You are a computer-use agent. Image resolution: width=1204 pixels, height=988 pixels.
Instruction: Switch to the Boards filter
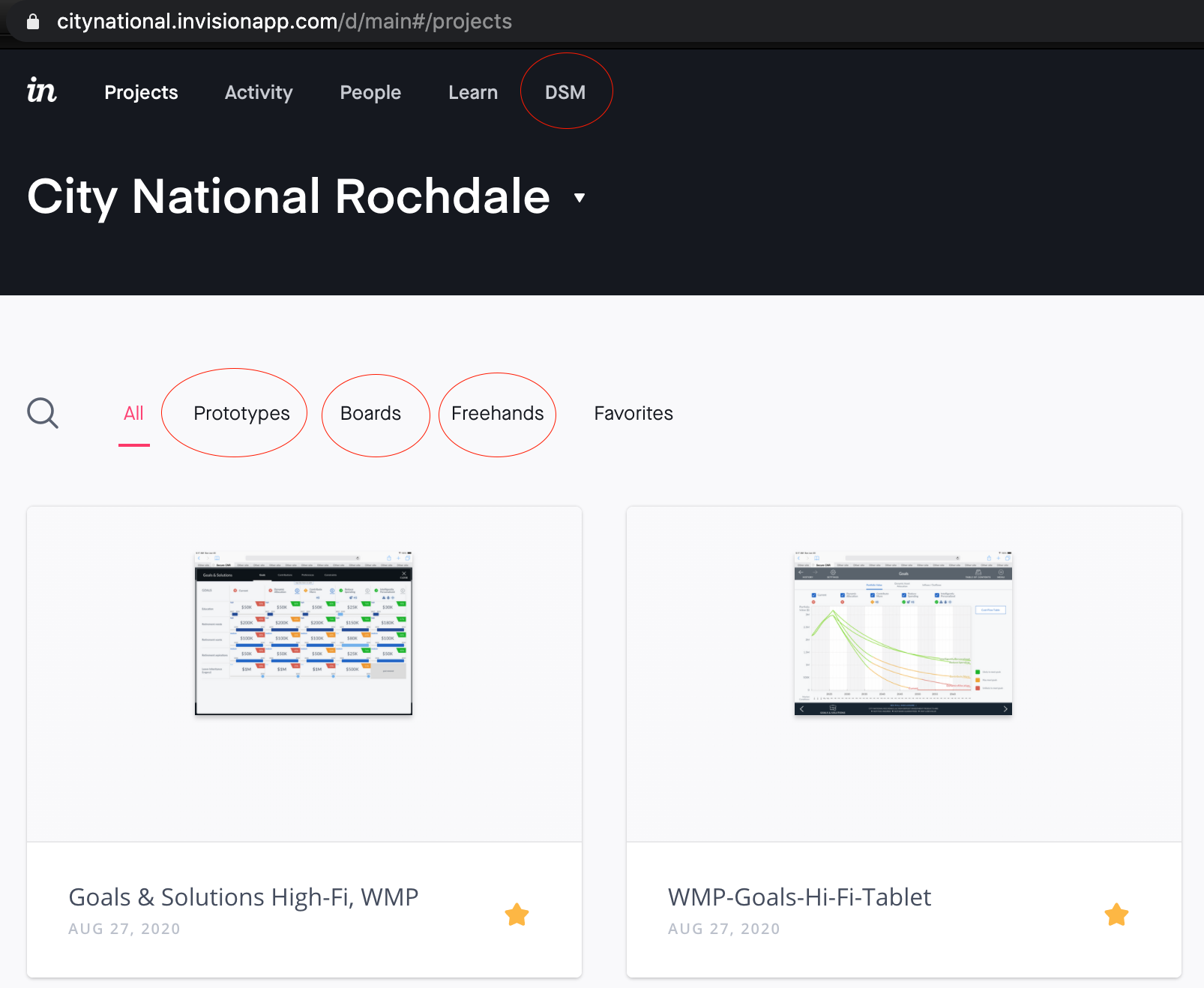point(370,413)
